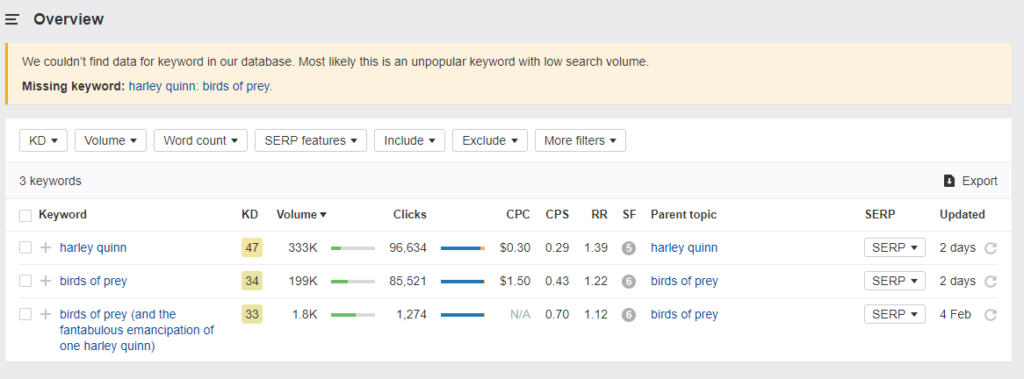Open the harley quinn keyword link
Image resolution: width=1024 pixels, height=379 pixels.
click(x=93, y=248)
